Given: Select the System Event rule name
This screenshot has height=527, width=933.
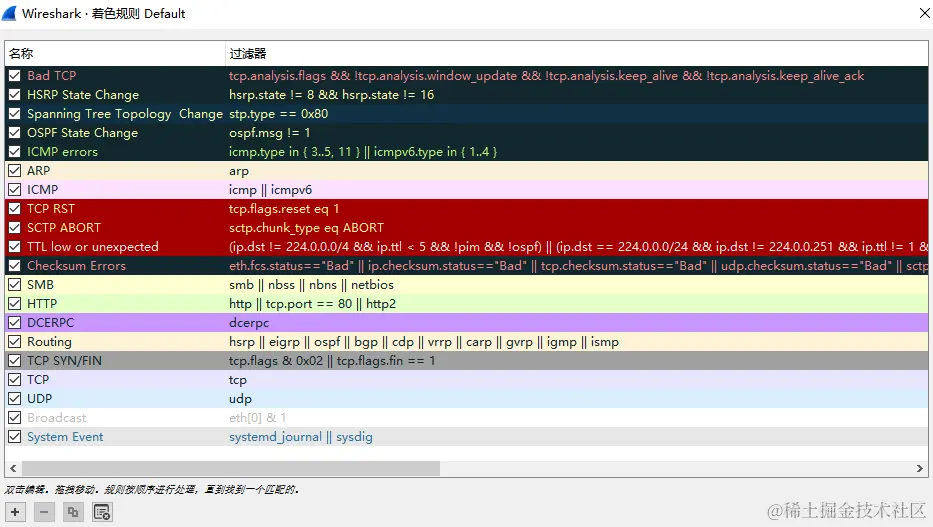Looking at the screenshot, I should click(65, 437).
